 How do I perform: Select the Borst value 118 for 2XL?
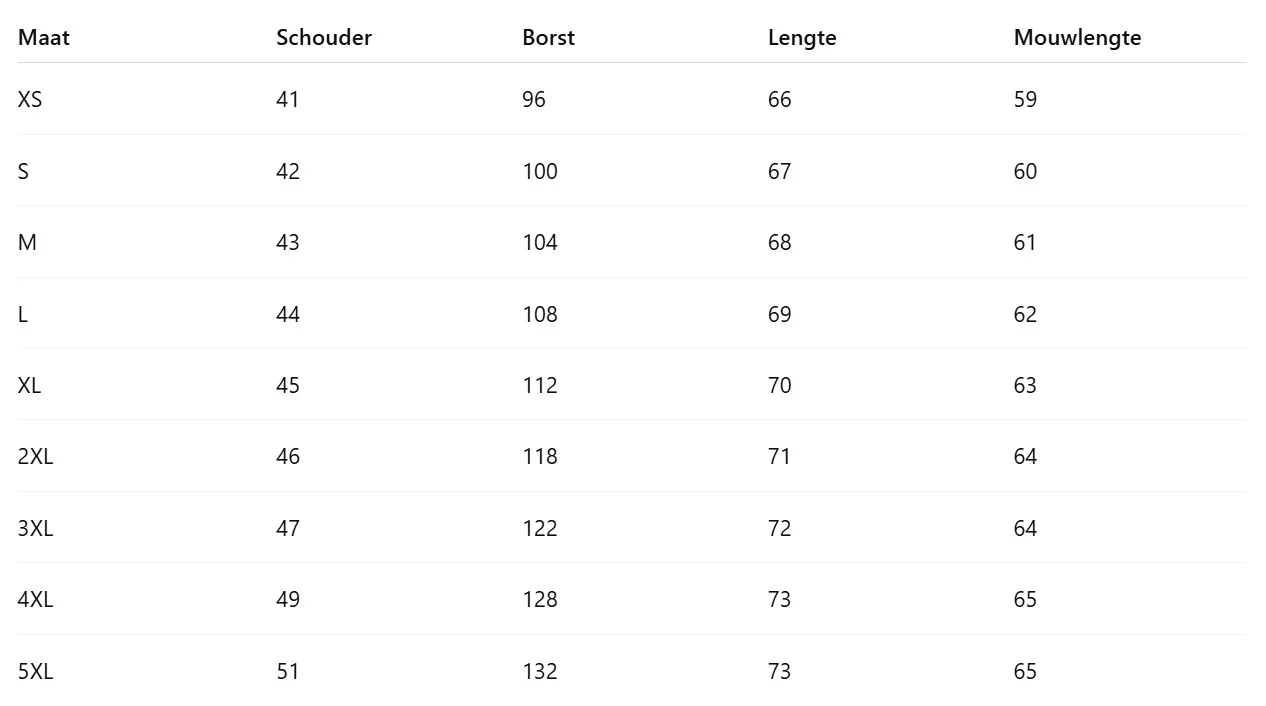click(x=540, y=457)
